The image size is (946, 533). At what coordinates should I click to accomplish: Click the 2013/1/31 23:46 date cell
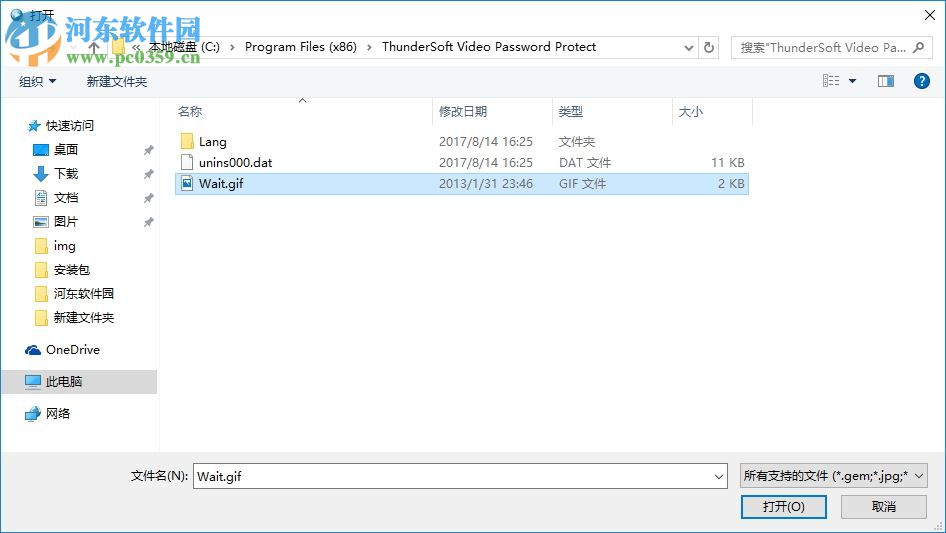[x=486, y=184]
